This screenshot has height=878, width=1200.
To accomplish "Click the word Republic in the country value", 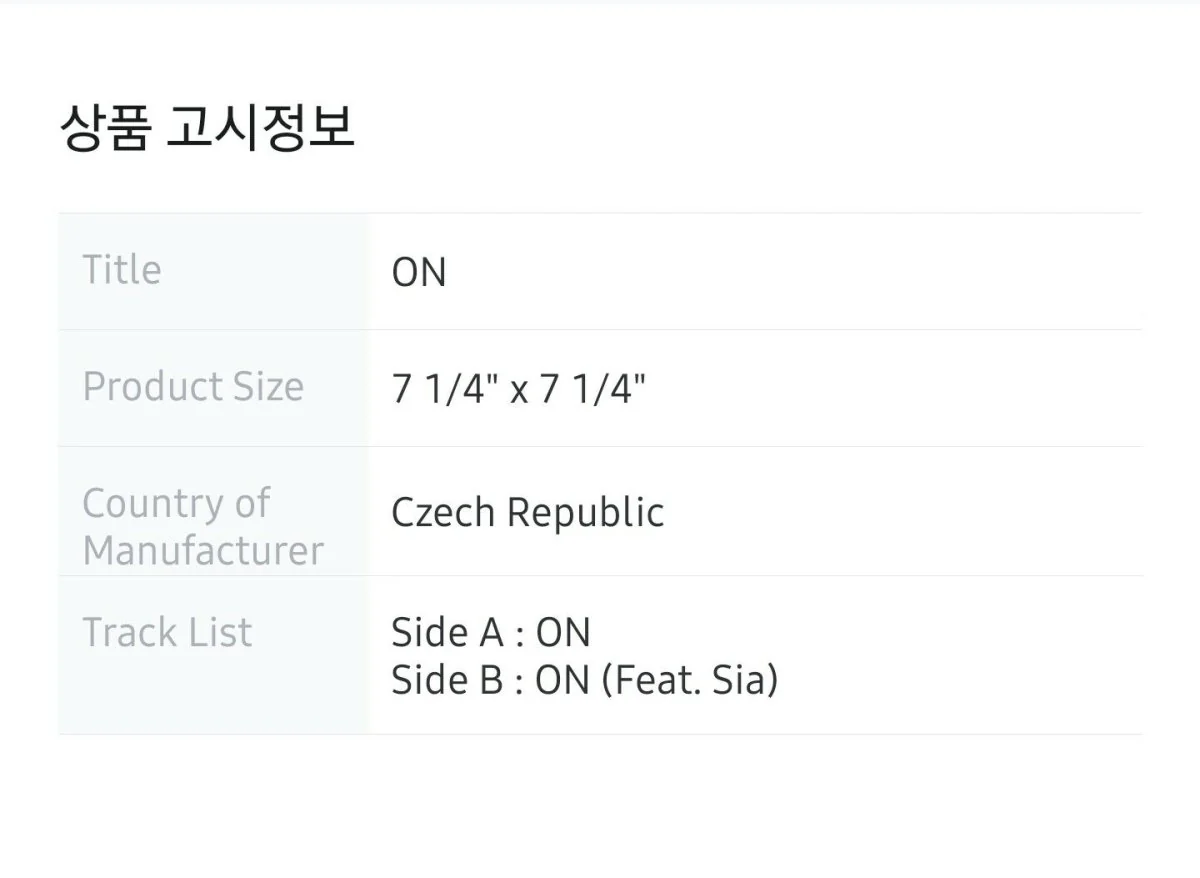I will [x=585, y=513].
